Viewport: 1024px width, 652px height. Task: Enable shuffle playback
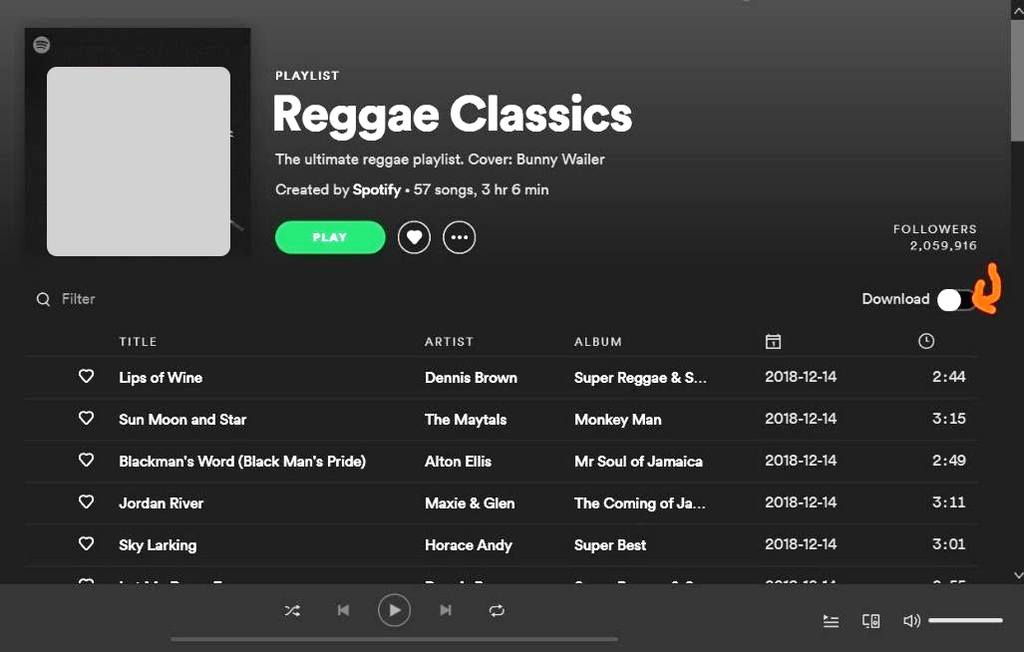pyautogui.click(x=292, y=611)
